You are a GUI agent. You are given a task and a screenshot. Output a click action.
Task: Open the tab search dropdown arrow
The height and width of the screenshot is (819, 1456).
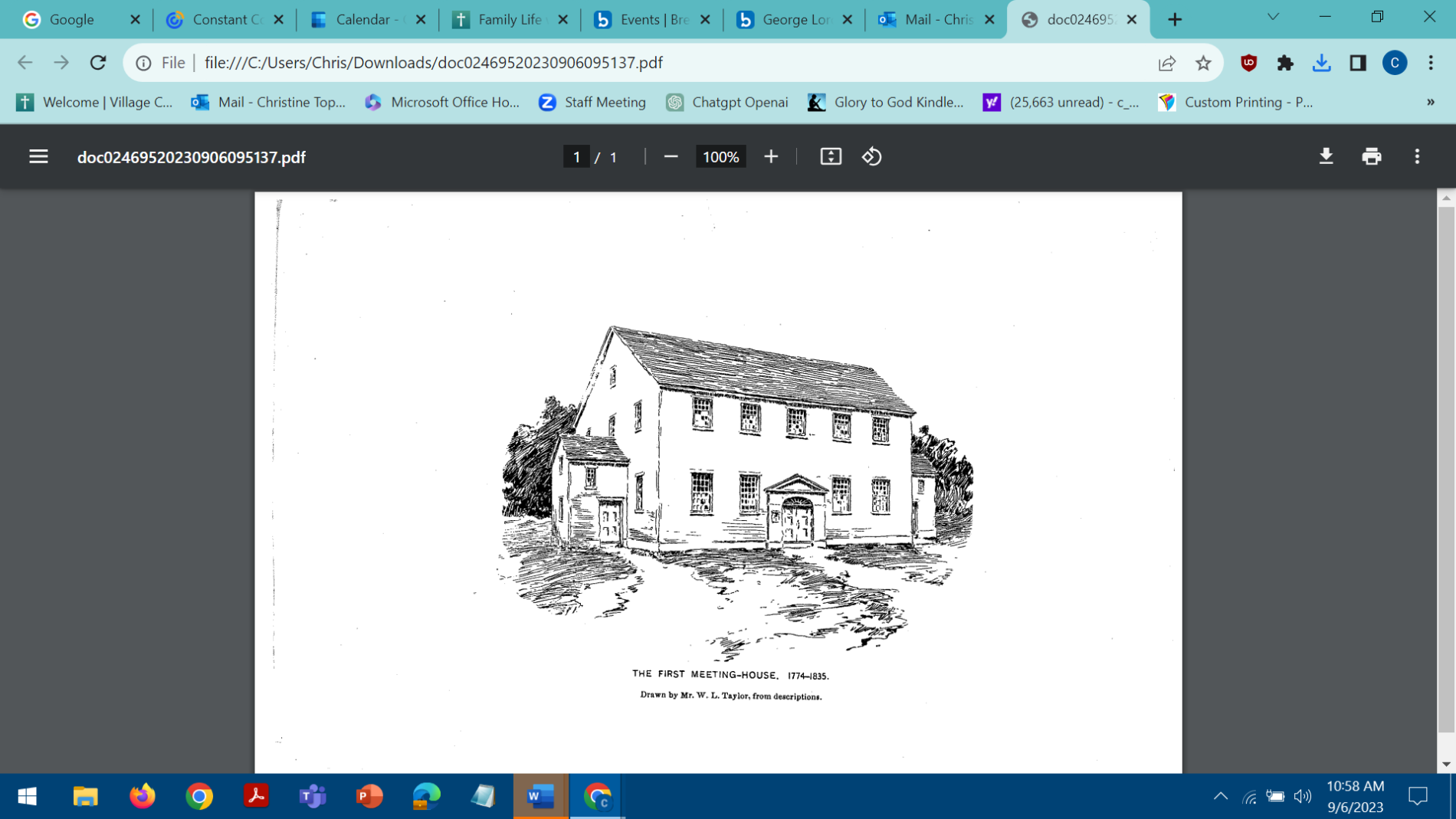point(1273,18)
